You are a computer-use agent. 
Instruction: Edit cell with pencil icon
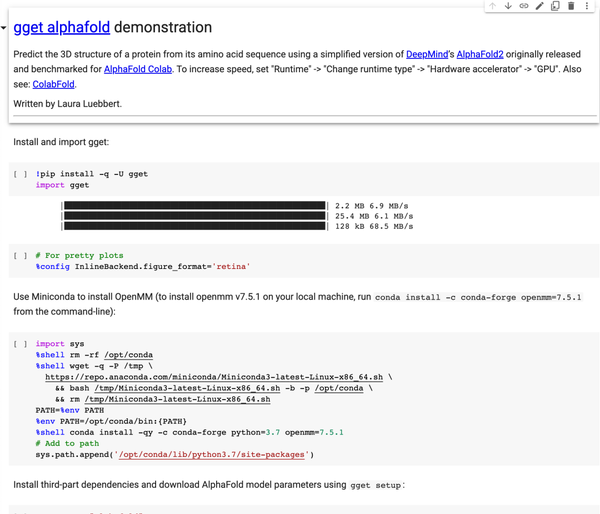click(540, 7)
